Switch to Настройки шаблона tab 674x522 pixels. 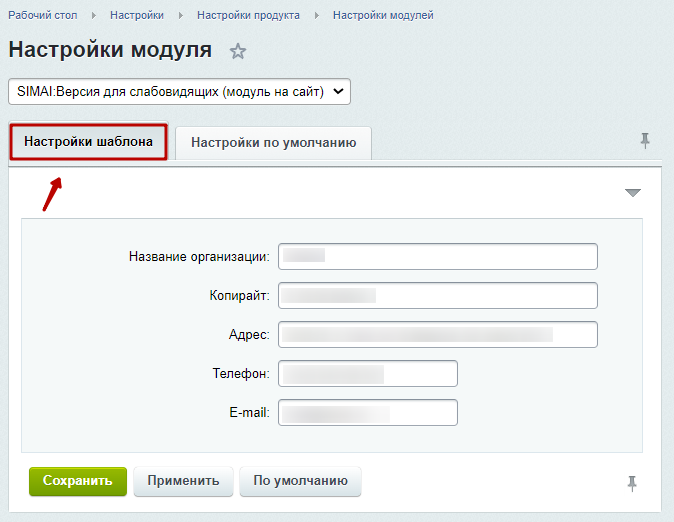tap(88, 142)
